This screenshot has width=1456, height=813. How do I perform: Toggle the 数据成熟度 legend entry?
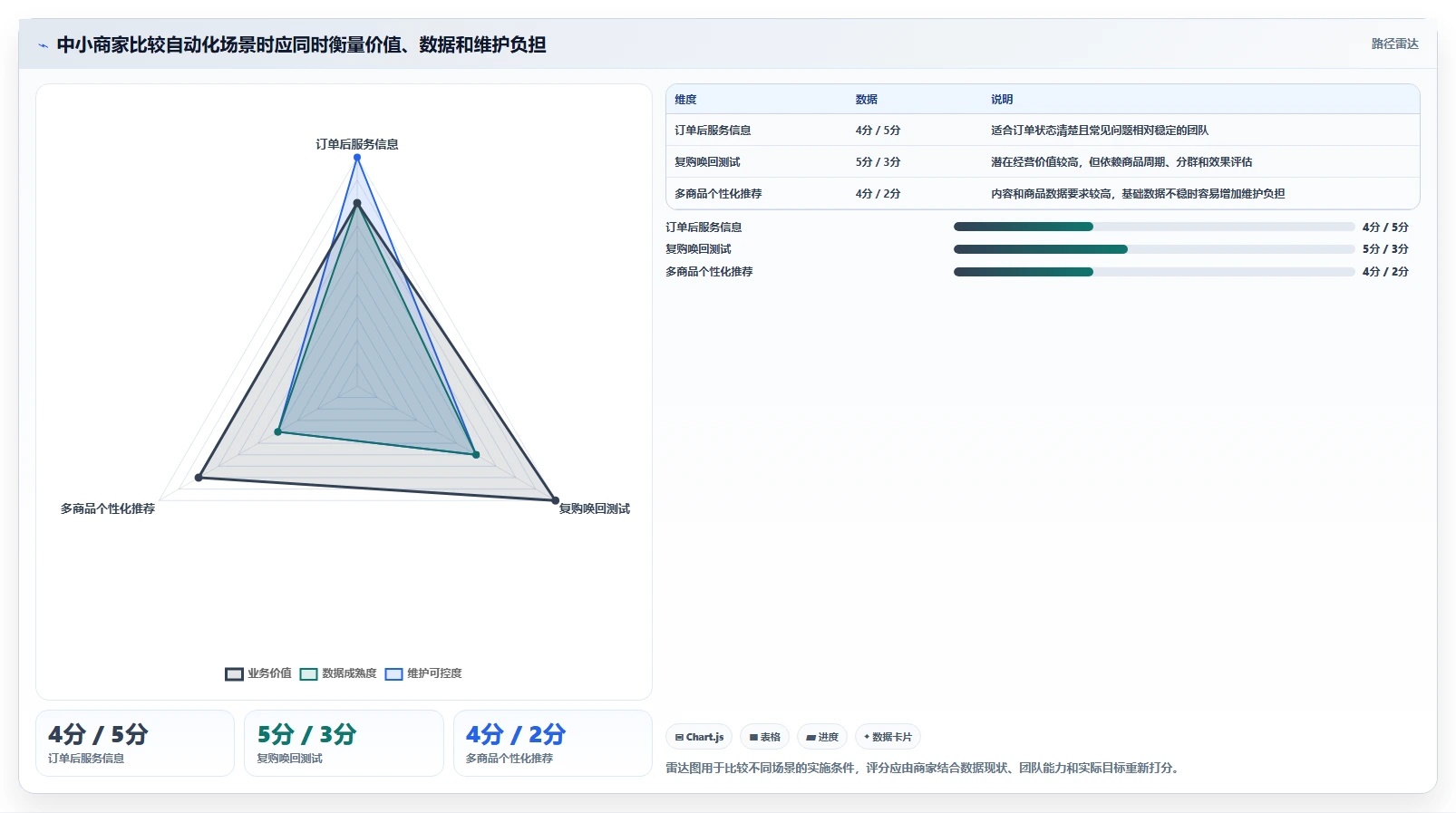(338, 673)
